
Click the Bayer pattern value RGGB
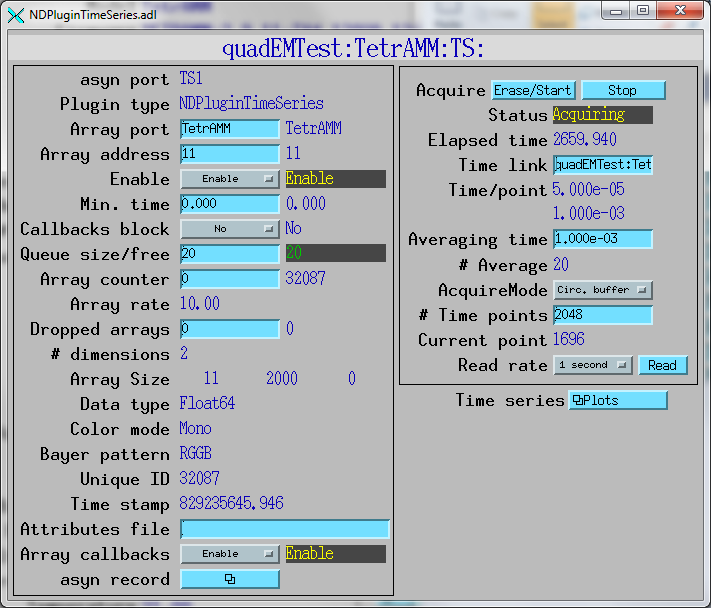pyautogui.click(x=195, y=453)
